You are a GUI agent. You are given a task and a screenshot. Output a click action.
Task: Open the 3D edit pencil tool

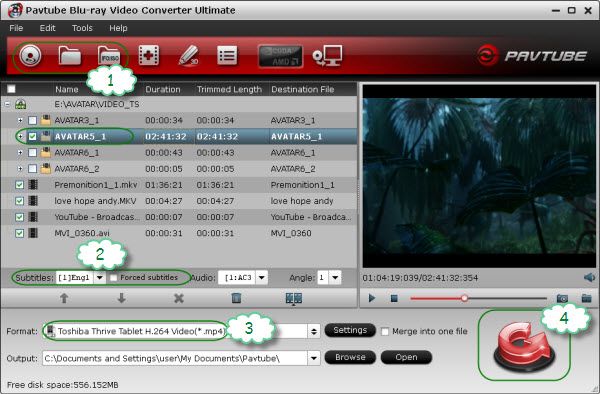pyautogui.click(x=189, y=56)
